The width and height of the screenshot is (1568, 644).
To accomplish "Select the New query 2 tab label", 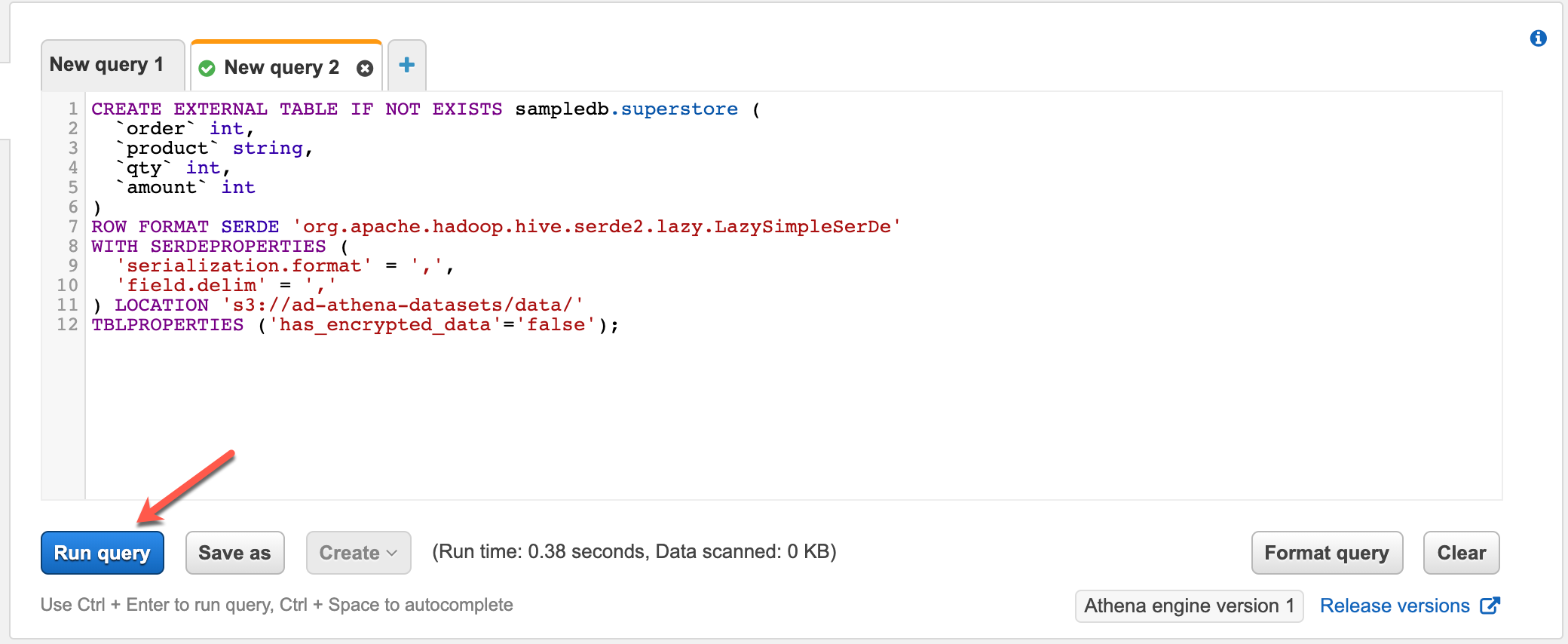I will [281, 68].
